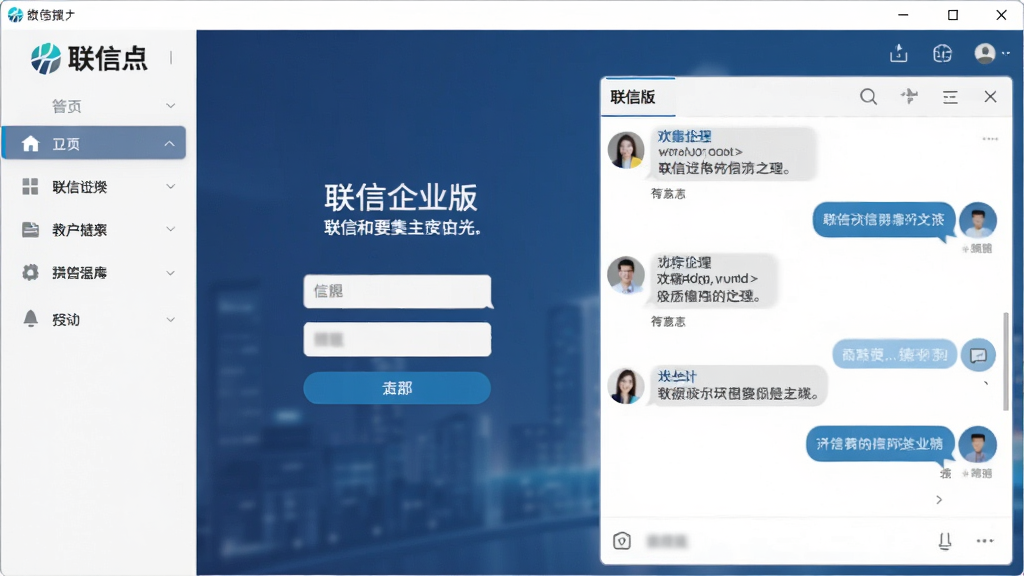Open dropdown dots next to user avatar

click(x=1006, y=54)
